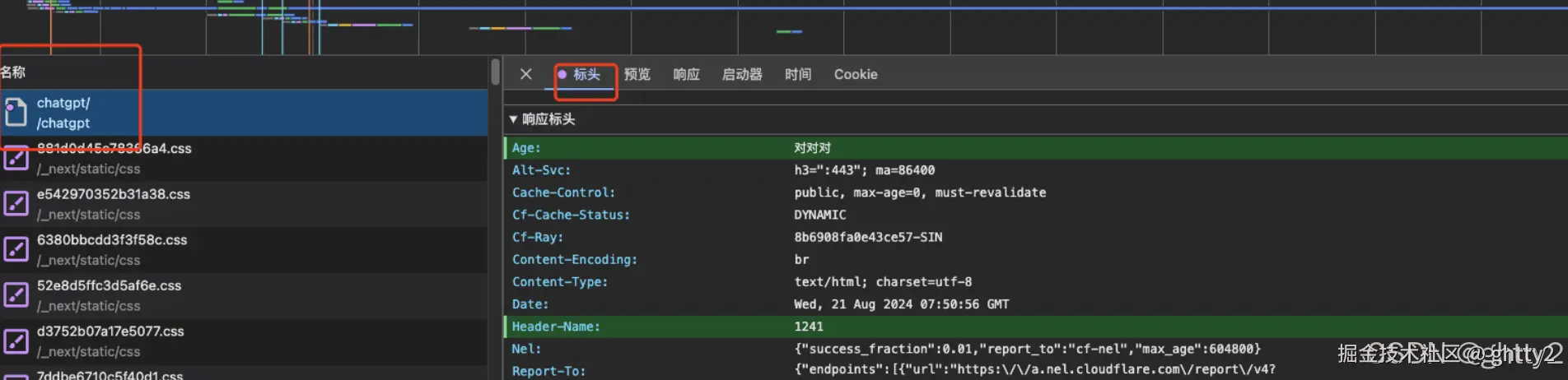Click the DYNAMIC value
The image size is (1568, 380).
[819, 215]
